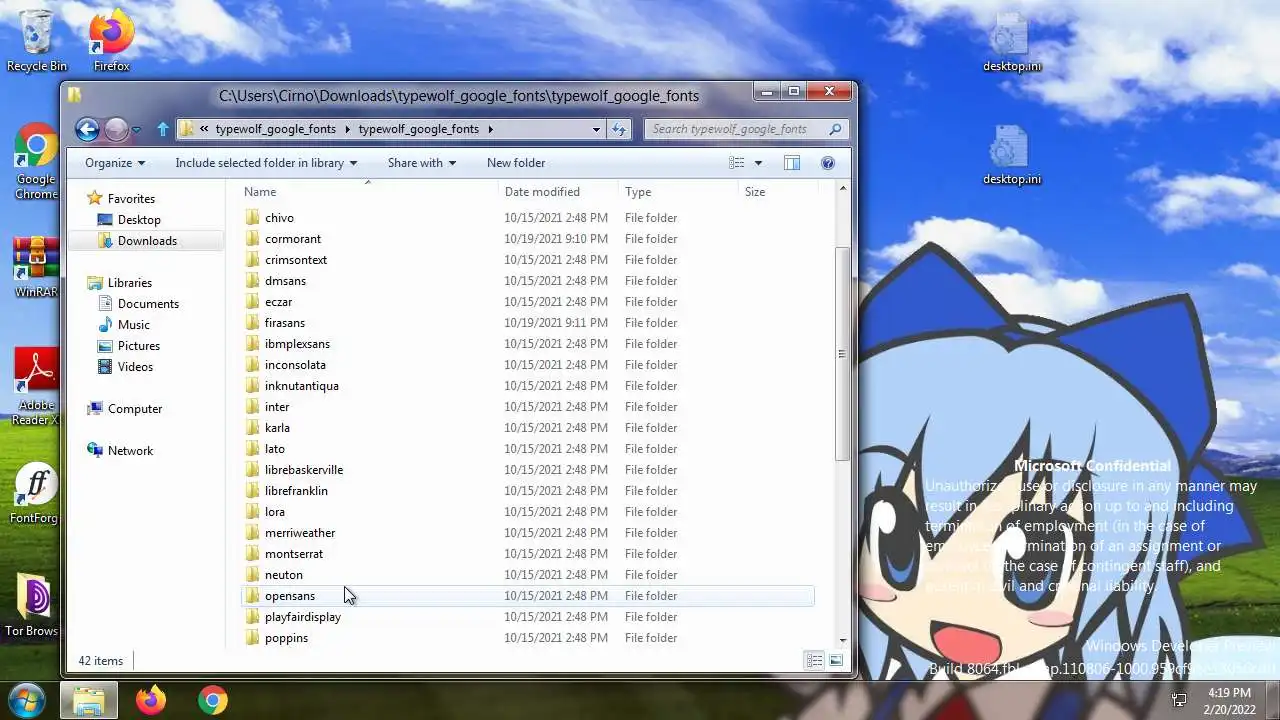Select the cormorant folder icon
The width and height of the screenshot is (1280, 720).
[252, 239]
